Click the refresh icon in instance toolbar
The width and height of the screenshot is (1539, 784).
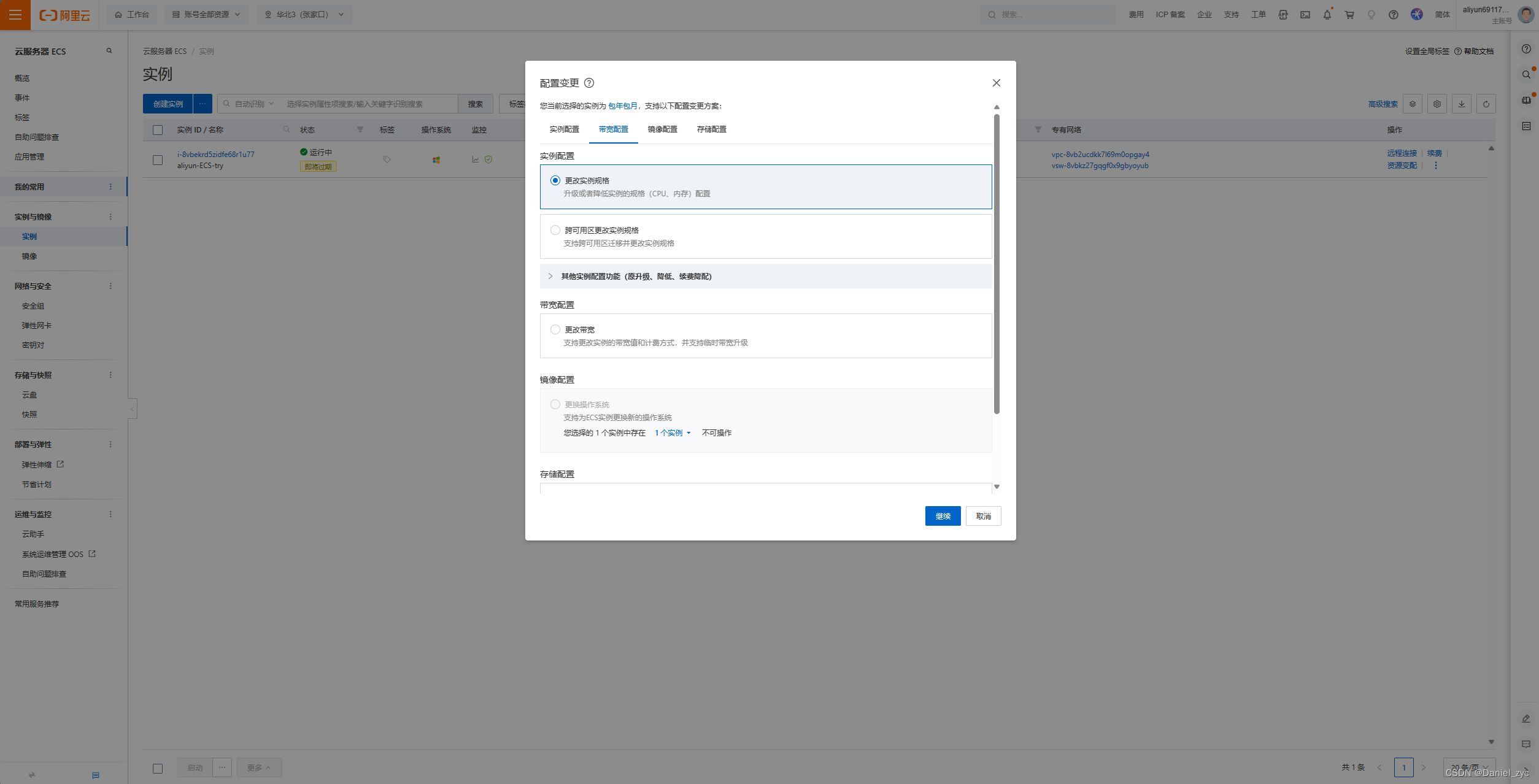[1486, 104]
